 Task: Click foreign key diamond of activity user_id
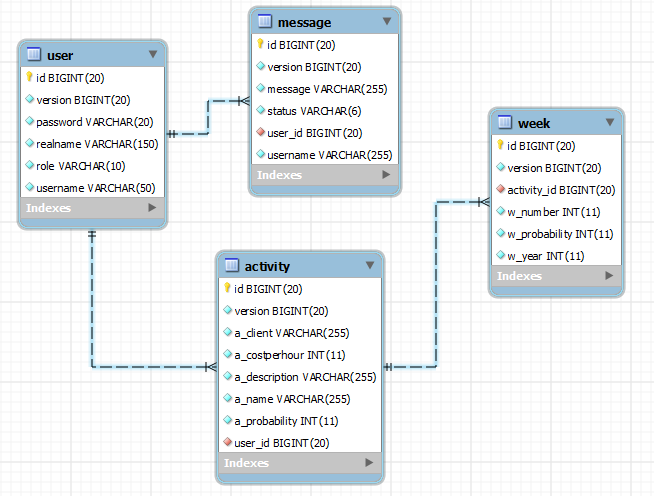click(228, 442)
